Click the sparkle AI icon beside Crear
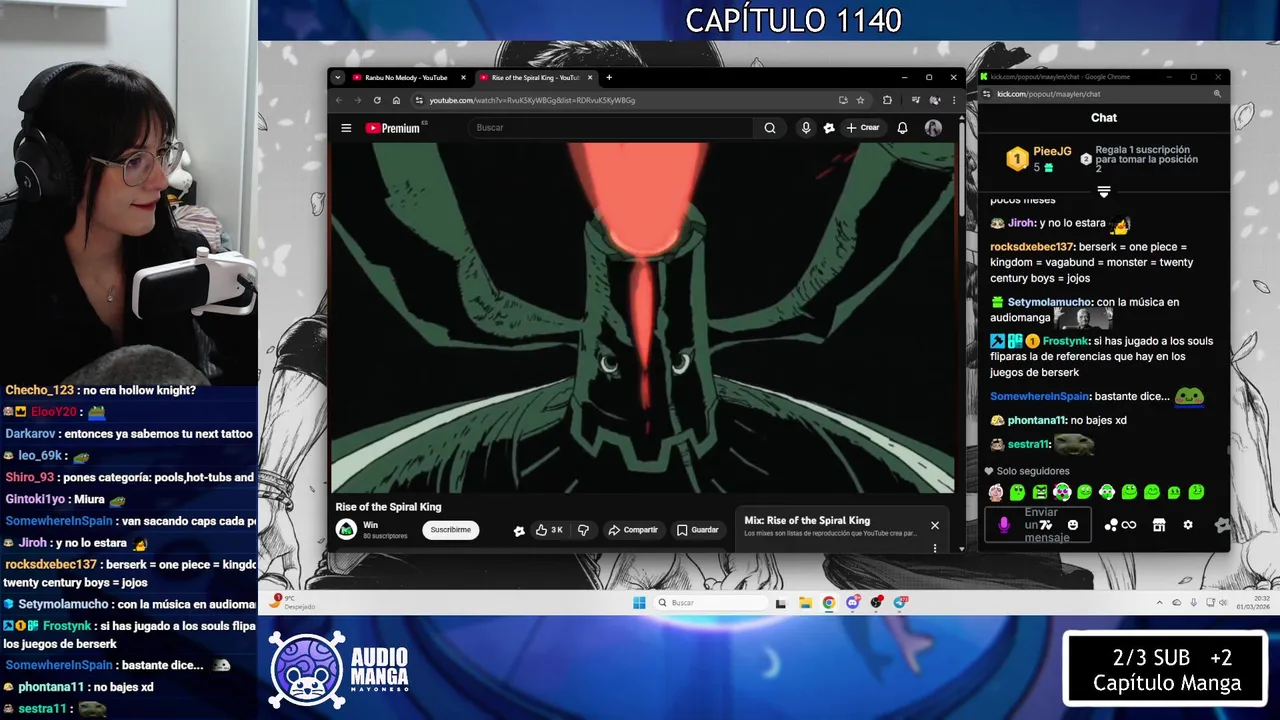1280x720 pixels. point(829,128)
